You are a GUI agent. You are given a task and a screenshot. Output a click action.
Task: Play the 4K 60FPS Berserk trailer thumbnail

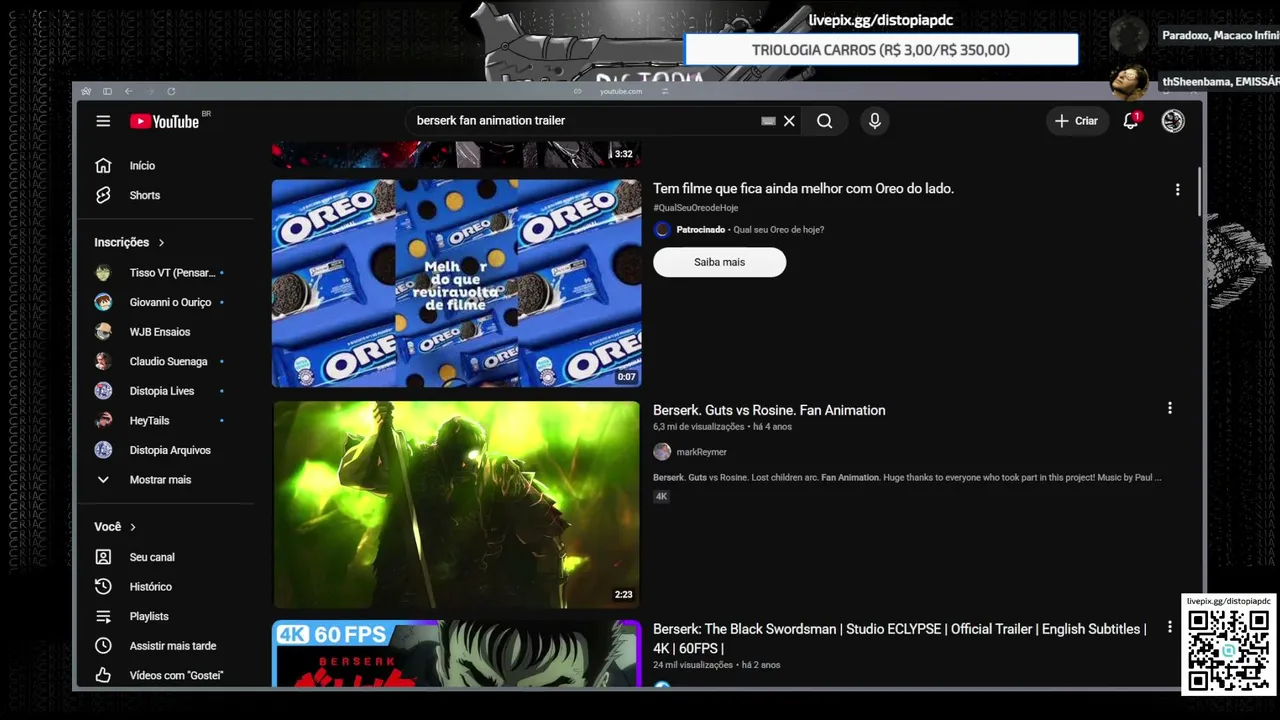pyautogui.click(x=456, y=653)
